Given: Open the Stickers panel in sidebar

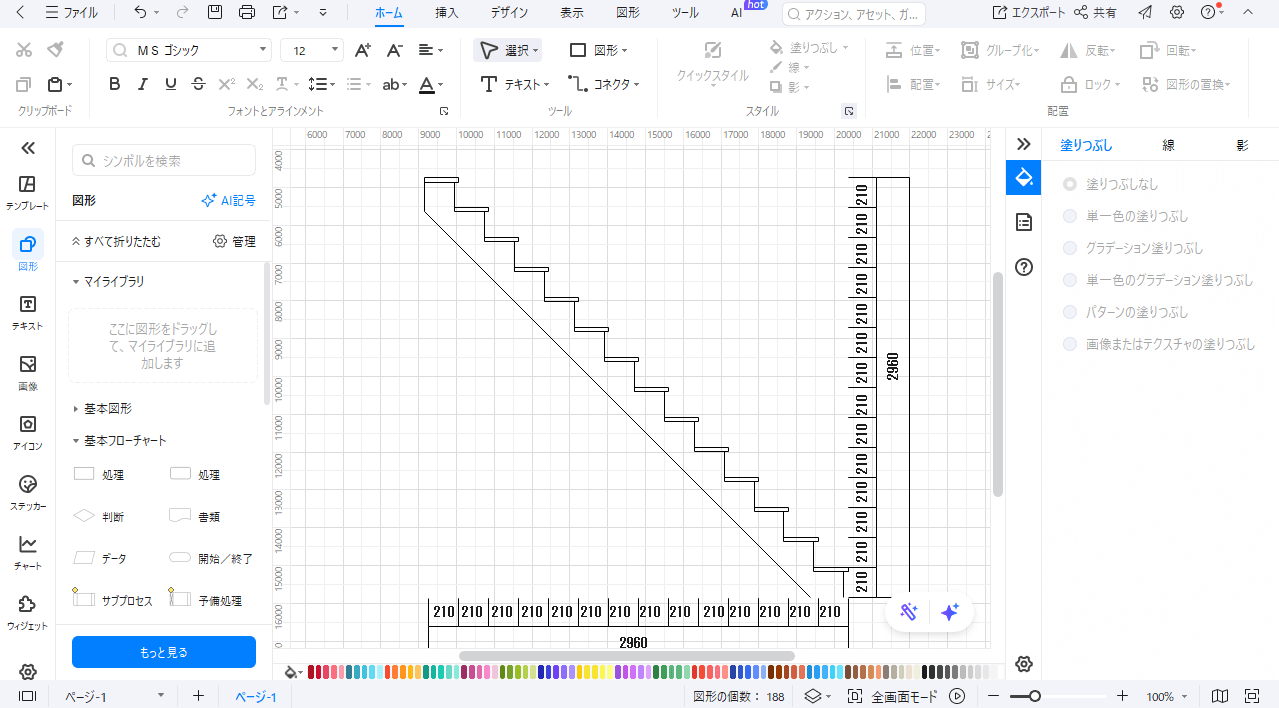Looking at the screenshot, I should [x=28, y=491].
